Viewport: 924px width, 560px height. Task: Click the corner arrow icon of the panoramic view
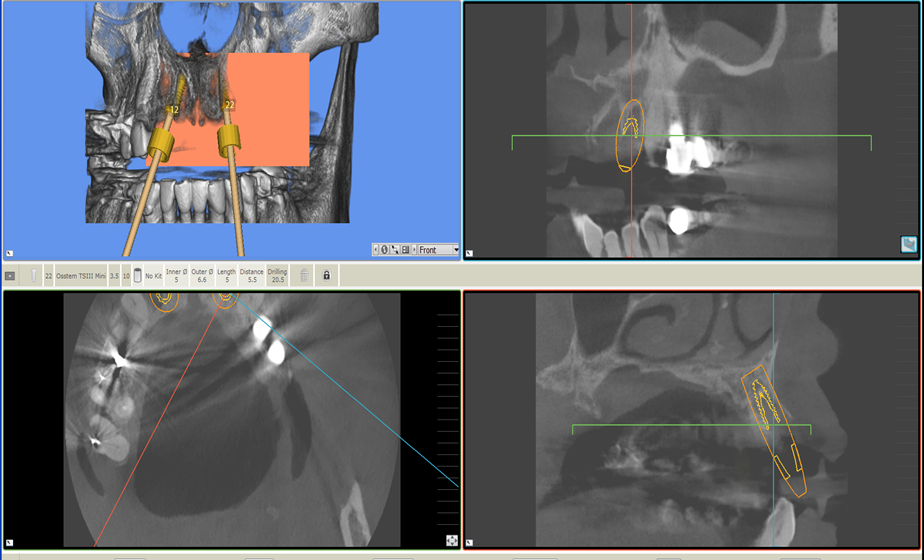[469, 253]
